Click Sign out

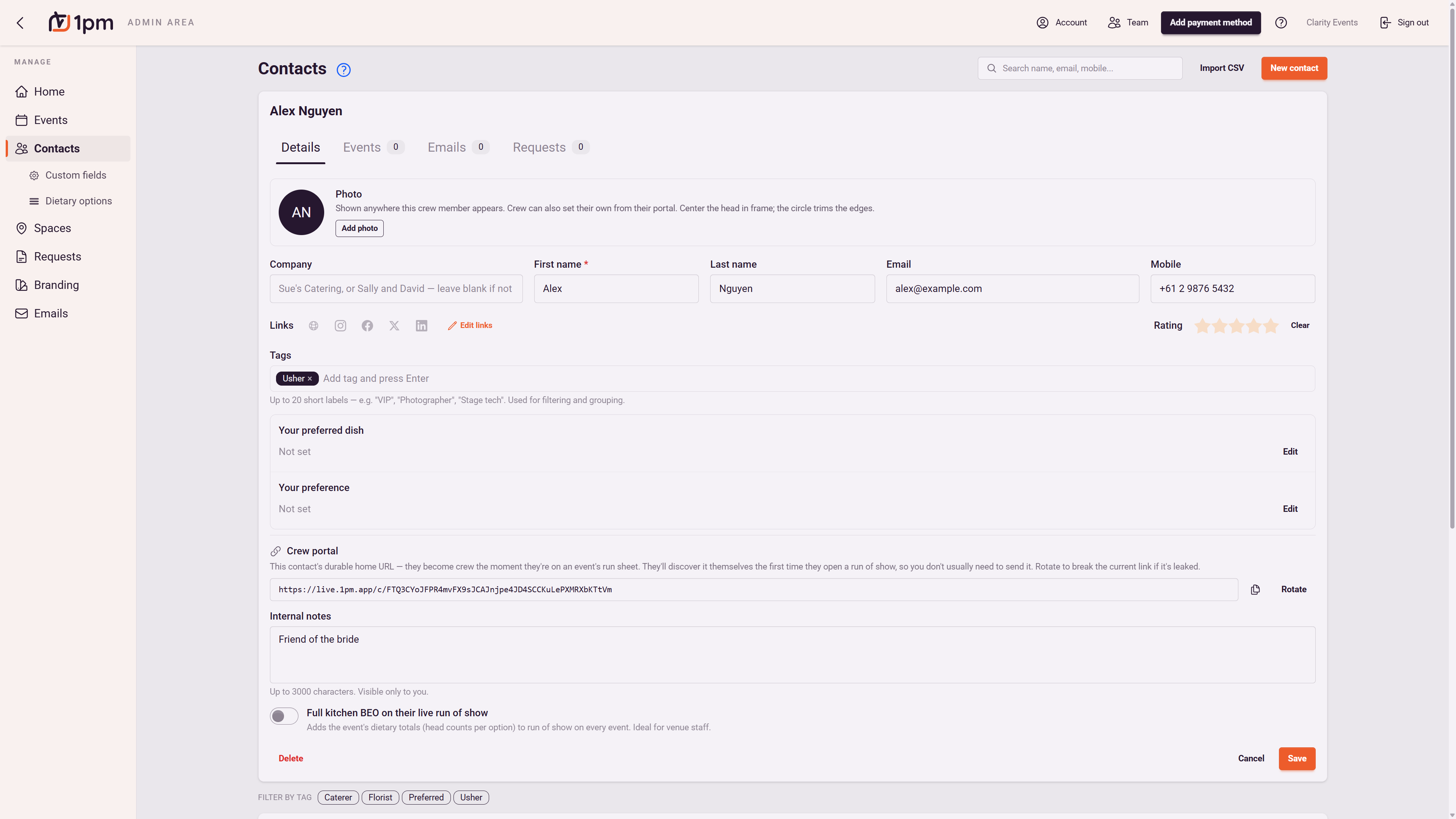[x=1404, y=23]
